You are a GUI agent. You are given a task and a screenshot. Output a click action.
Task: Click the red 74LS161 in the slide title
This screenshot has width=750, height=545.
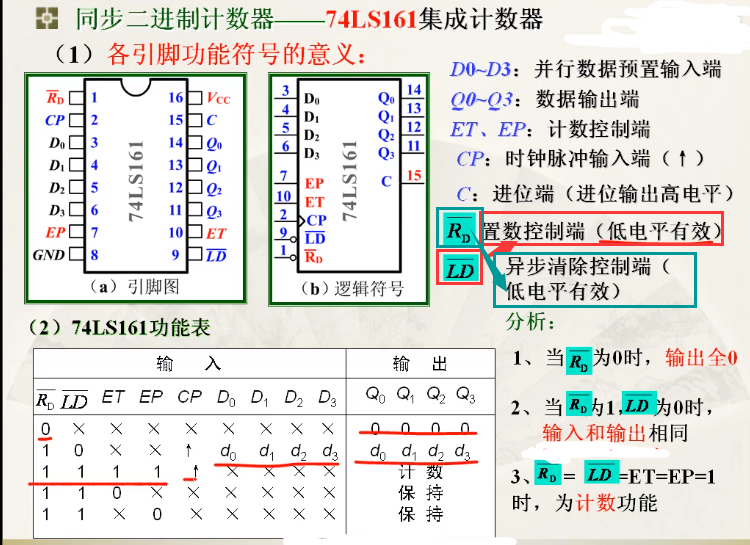point(372,19)
